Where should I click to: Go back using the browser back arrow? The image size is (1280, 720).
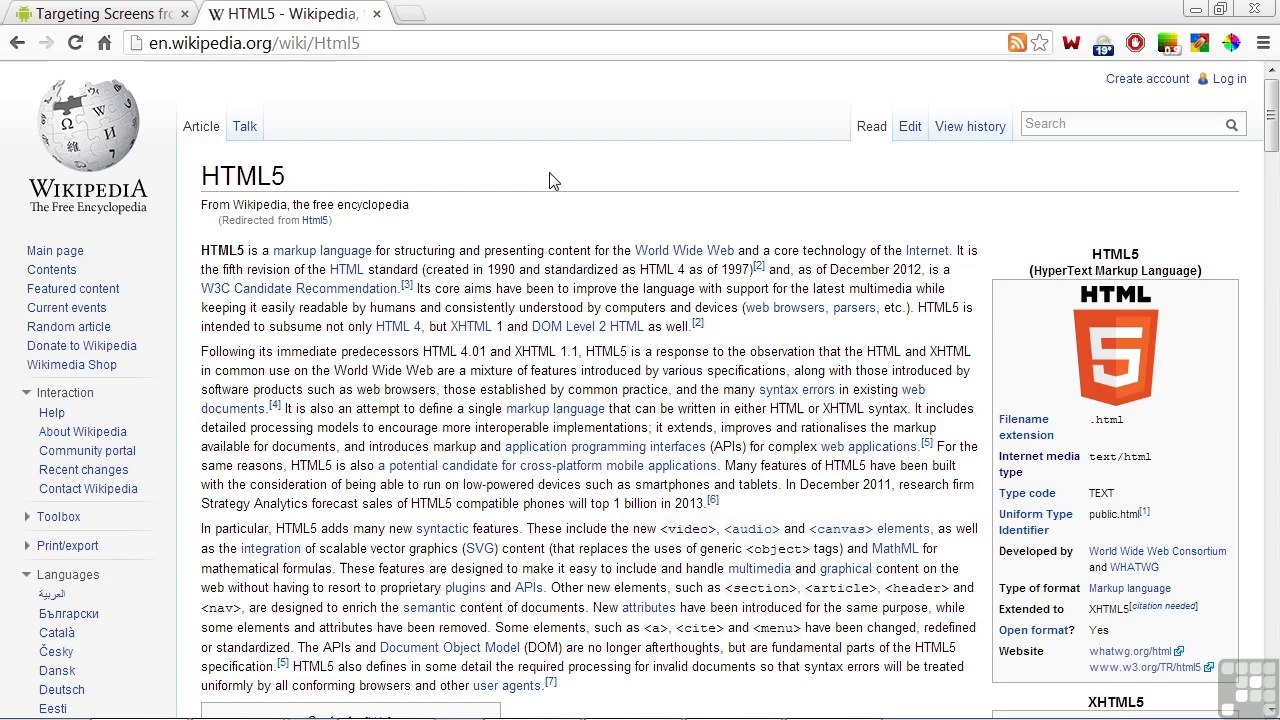pos(17,43)
